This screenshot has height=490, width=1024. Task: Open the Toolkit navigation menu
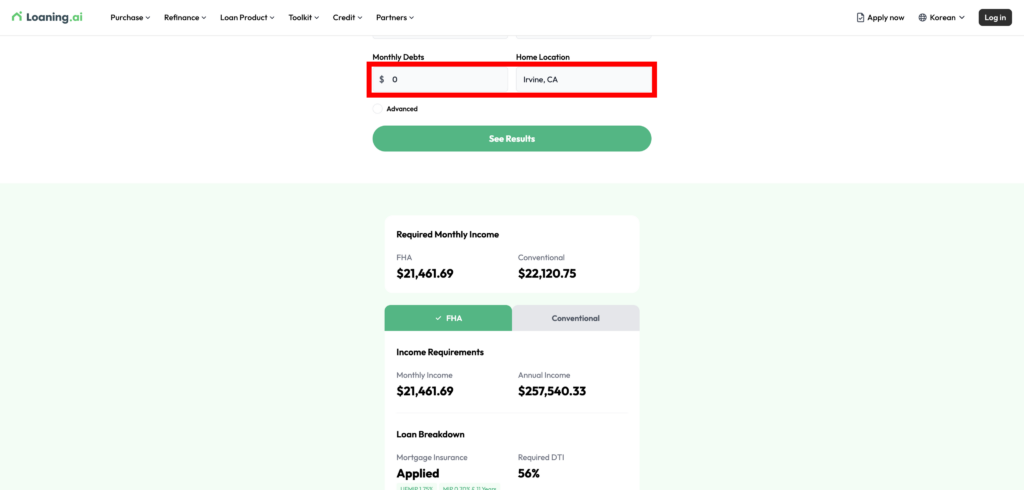coord(304,18)
